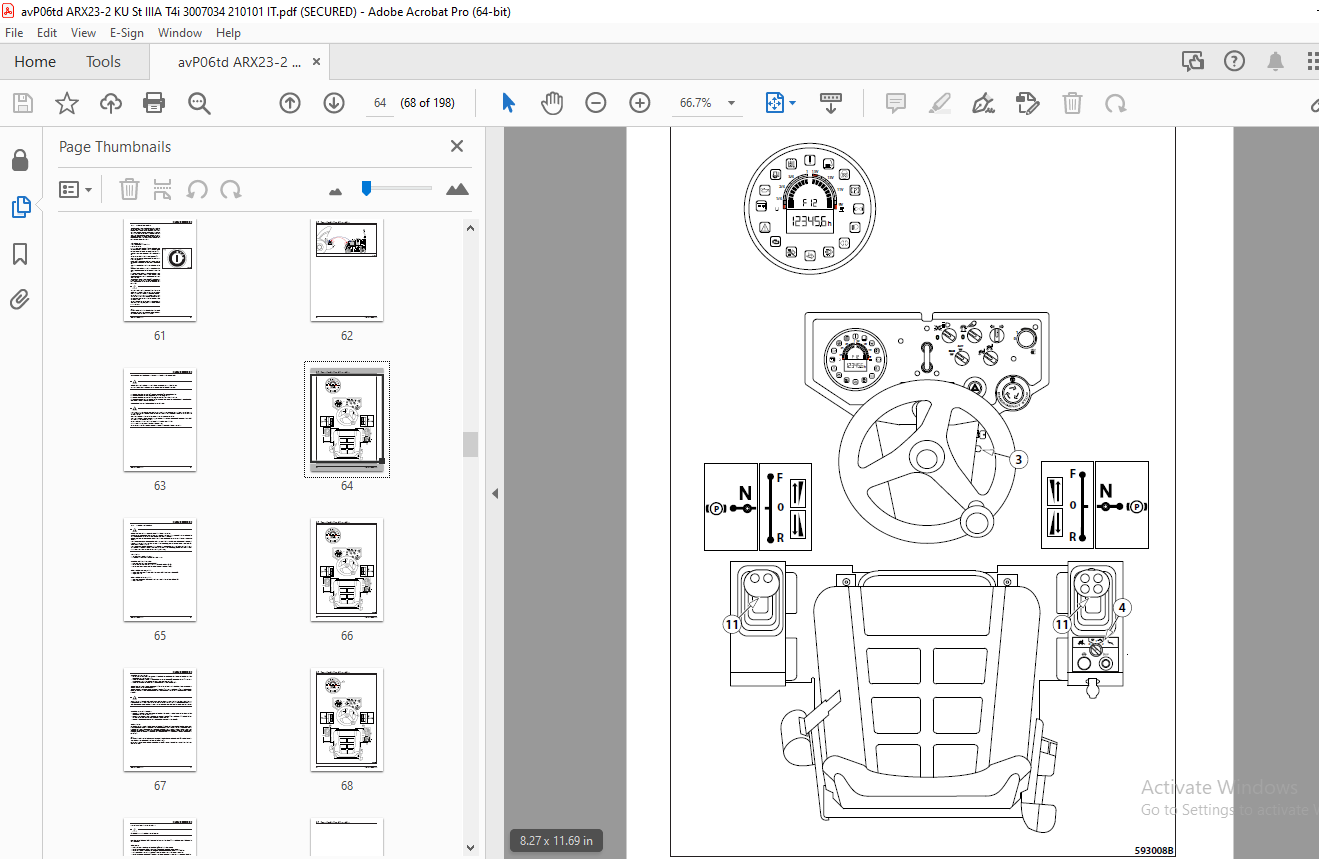Click the reduce thumbnail size mountain icon
The height and width of the screenshot is (859, 1319).
(x=335, y=190)
